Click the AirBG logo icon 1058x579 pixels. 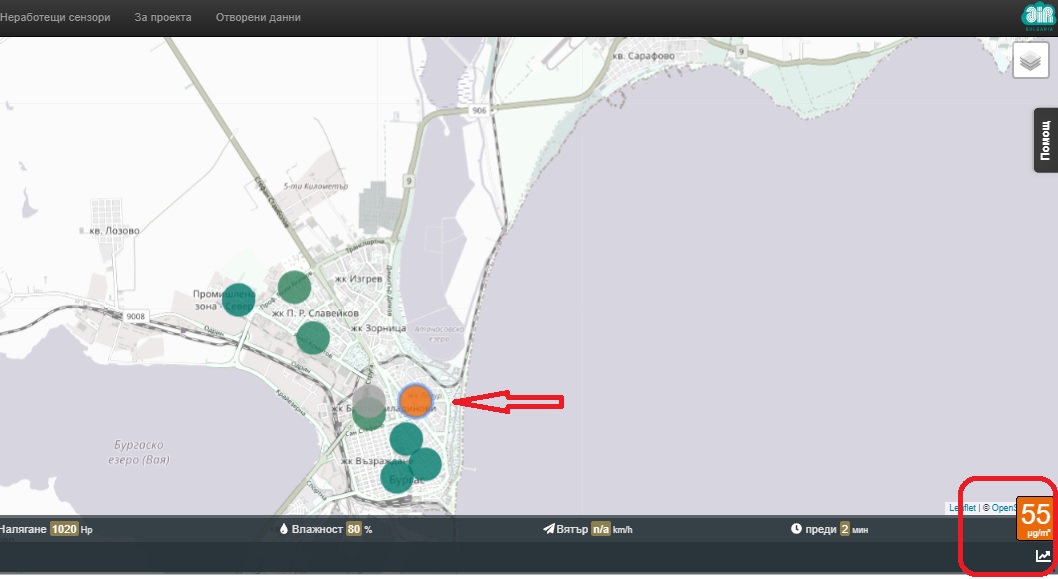pyautogui.click(x=1038, y=17)
